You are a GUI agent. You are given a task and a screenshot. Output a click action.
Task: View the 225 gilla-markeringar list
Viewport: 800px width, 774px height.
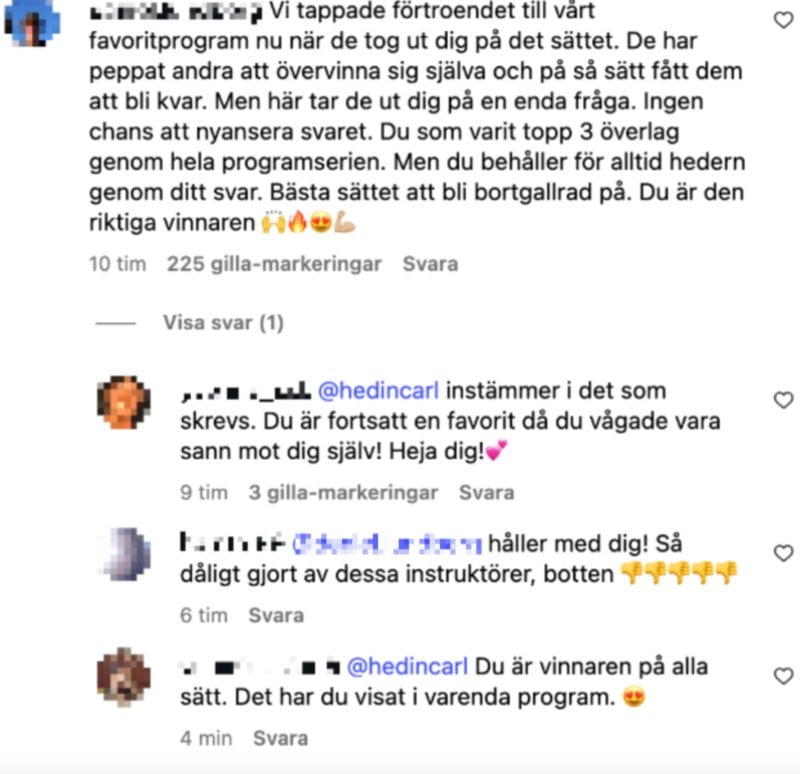tap(274, 264)
